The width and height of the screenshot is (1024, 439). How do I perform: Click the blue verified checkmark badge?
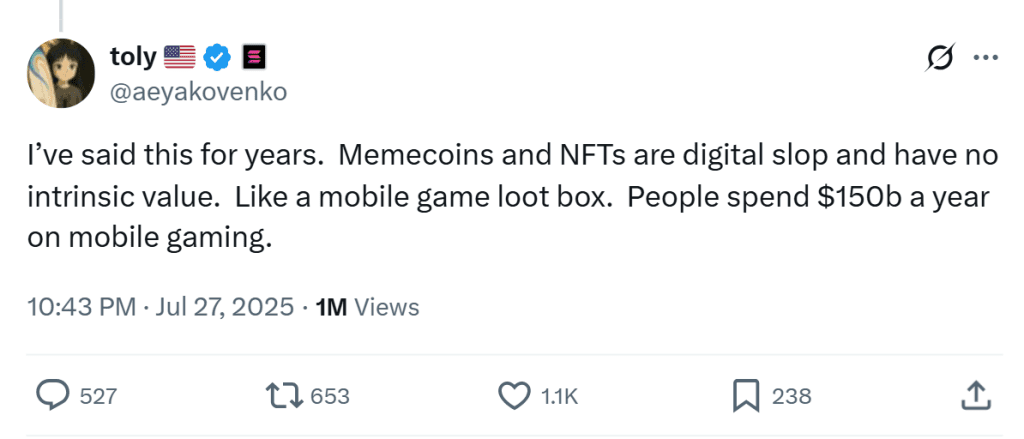tap(217, 57)
